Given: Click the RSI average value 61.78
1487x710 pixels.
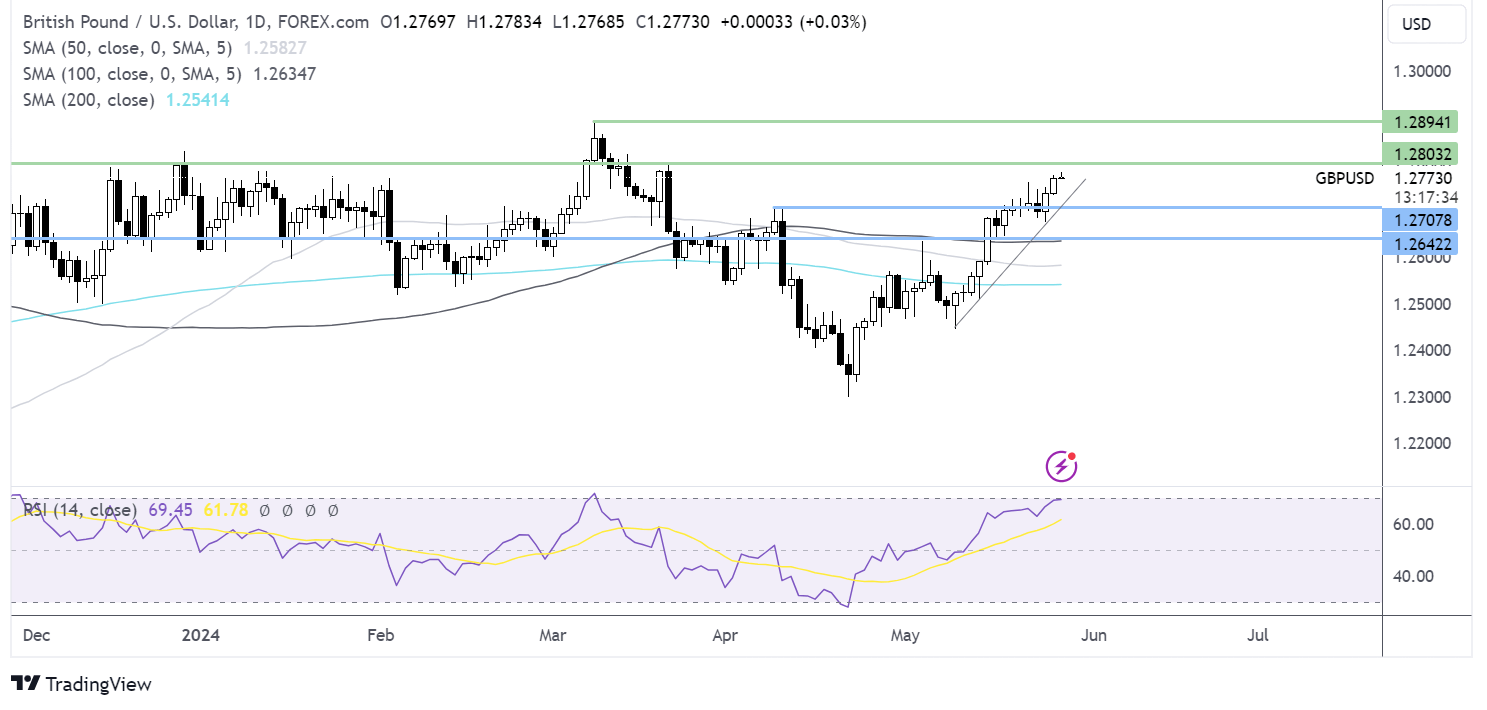Looking at the screenshot, I should pyautogui.click(x=225, y=510).
